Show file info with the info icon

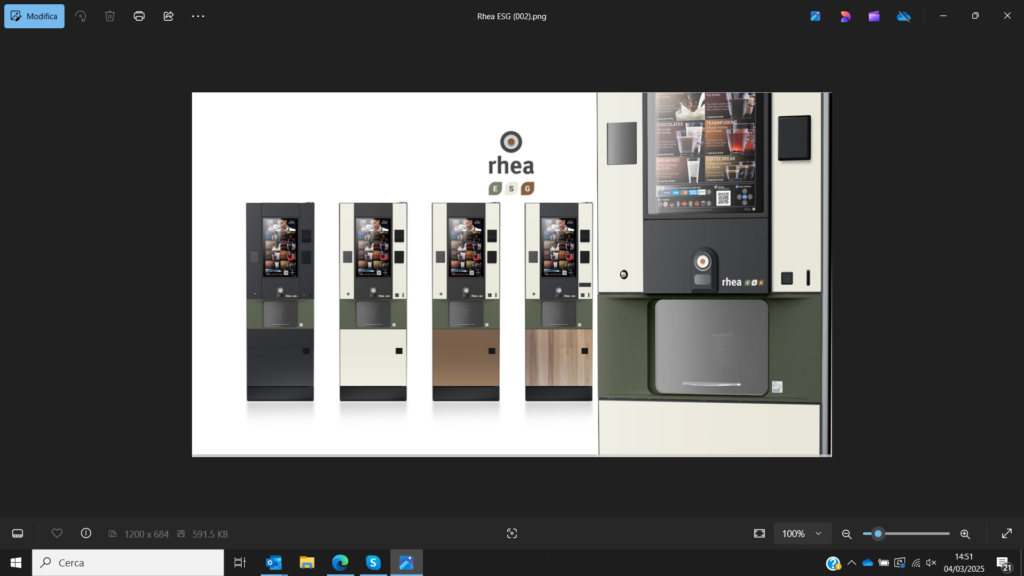point(86,534)
